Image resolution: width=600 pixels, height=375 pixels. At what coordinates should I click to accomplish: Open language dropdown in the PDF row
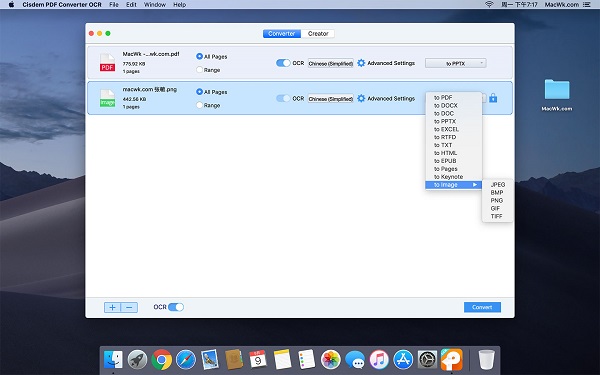331,64
